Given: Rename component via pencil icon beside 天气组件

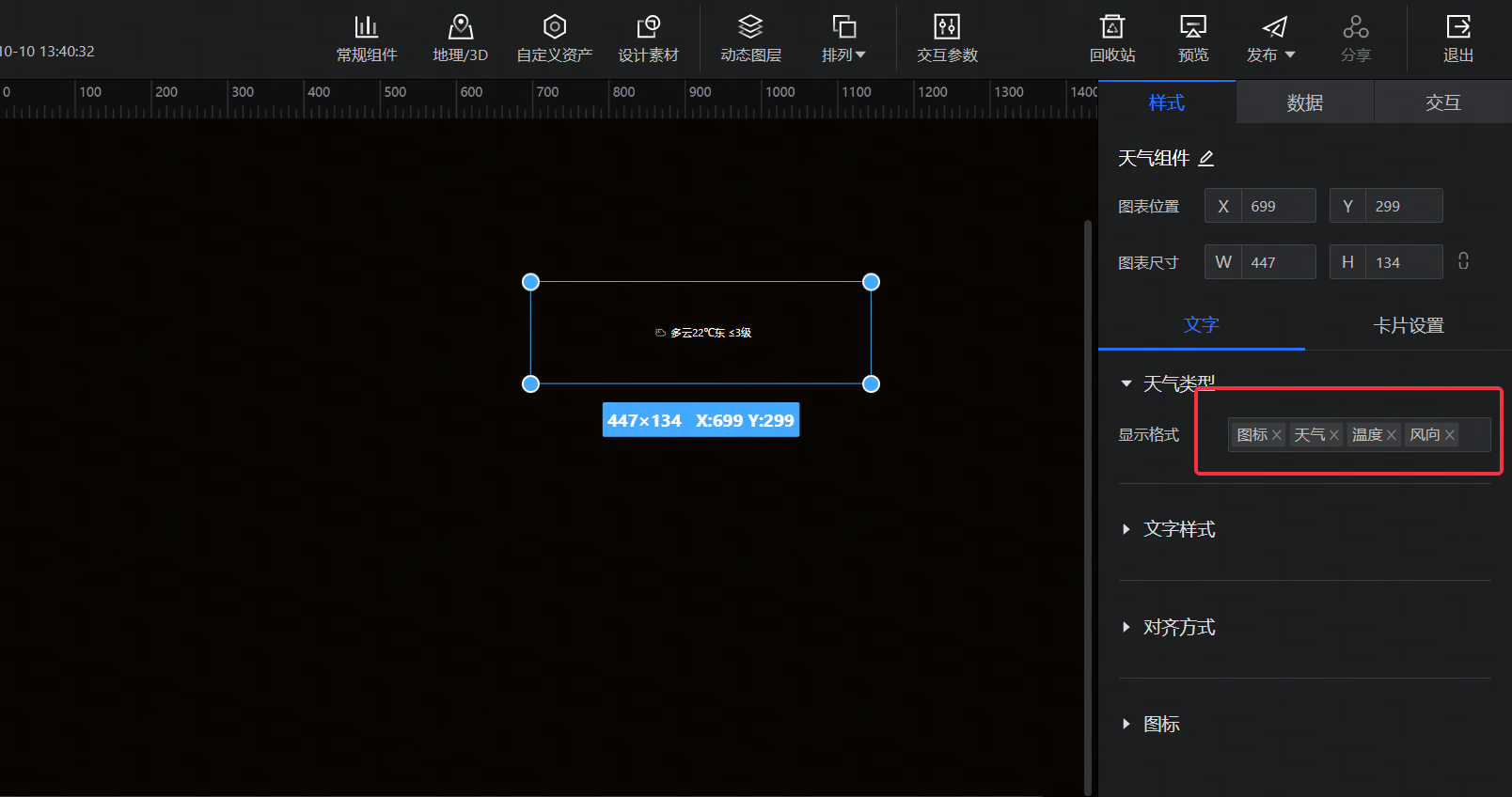Looking at the screenshot, I should point(1206,159).
